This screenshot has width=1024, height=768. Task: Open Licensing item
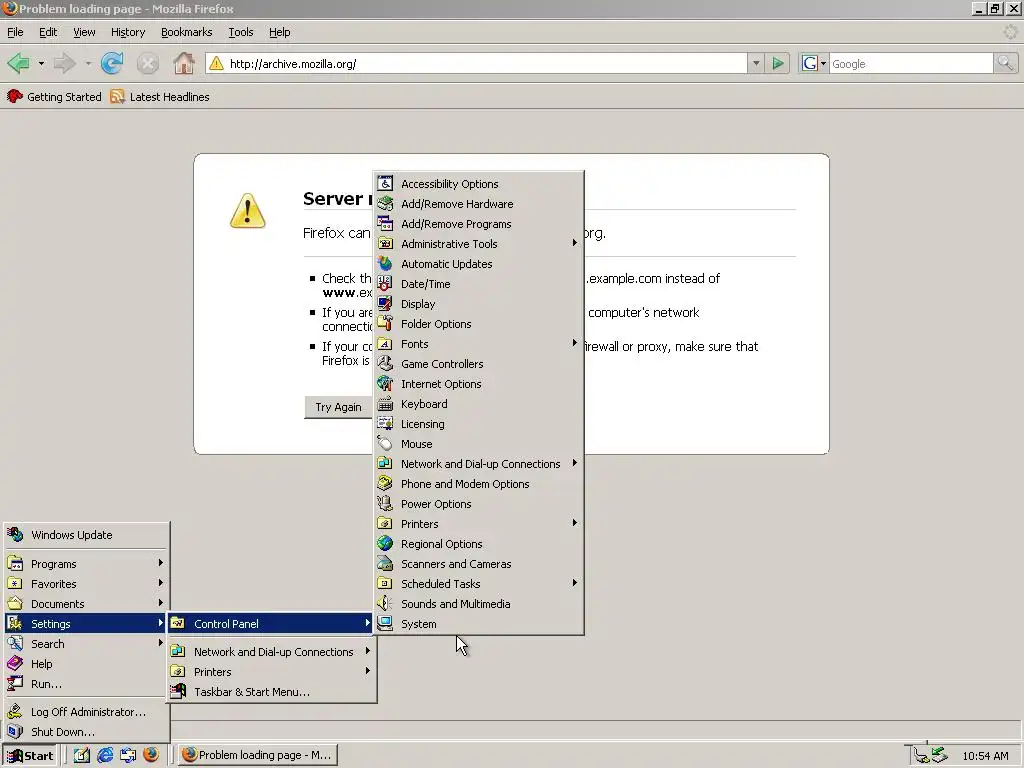pos(479,424)
